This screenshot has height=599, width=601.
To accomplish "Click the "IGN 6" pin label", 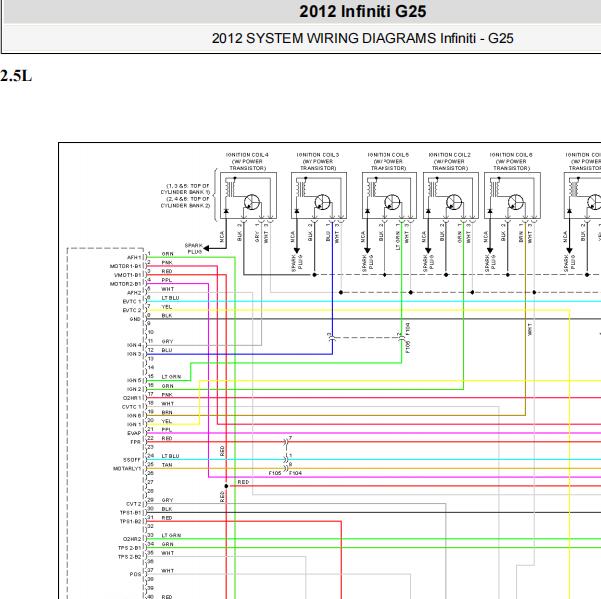I will pyautogui.click(x=134, y=416).
